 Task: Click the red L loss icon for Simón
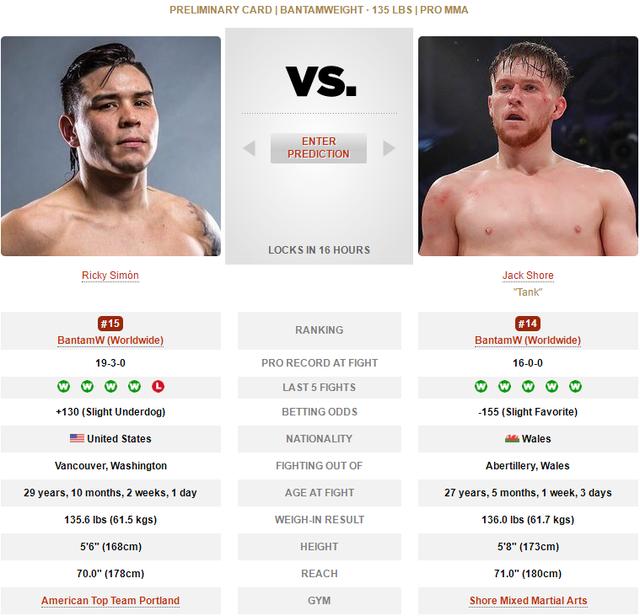pyautogui.click(x=158, y=386)
